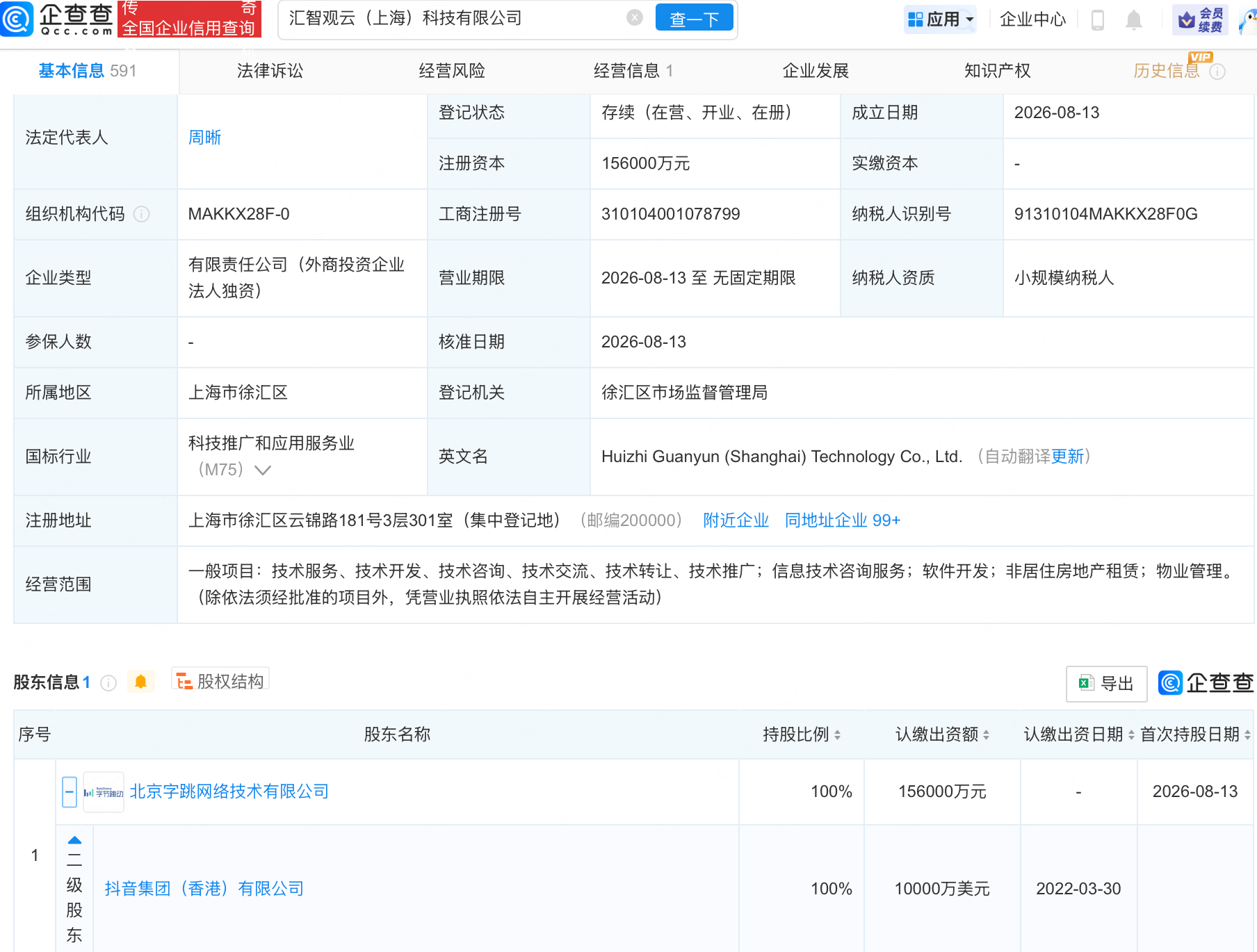Collapse the 二级股东 section arrow

(74, 840)
